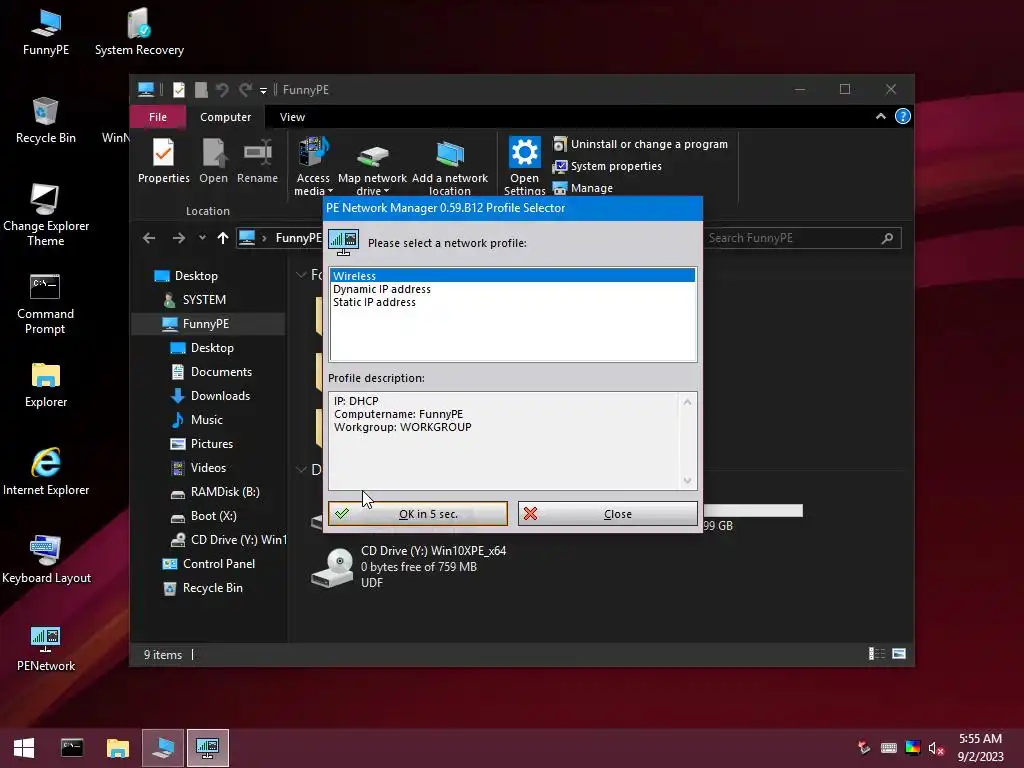Click OK in 5 sec. button

[x=418, y=514]
